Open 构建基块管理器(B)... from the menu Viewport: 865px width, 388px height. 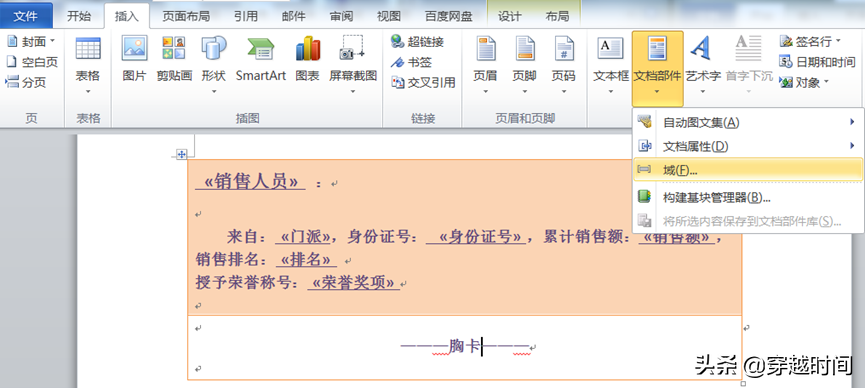coord(747,198)
